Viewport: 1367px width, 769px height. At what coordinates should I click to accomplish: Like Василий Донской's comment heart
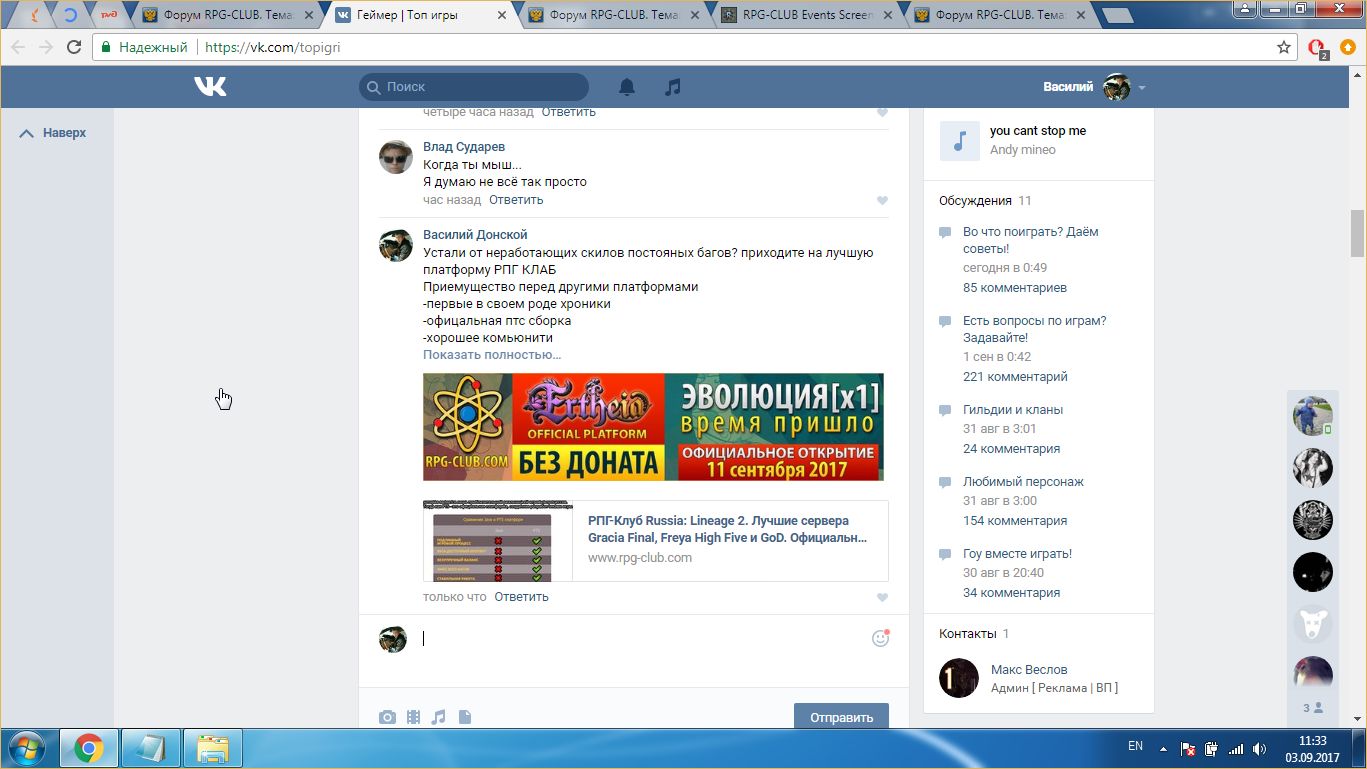coord(882,597)
